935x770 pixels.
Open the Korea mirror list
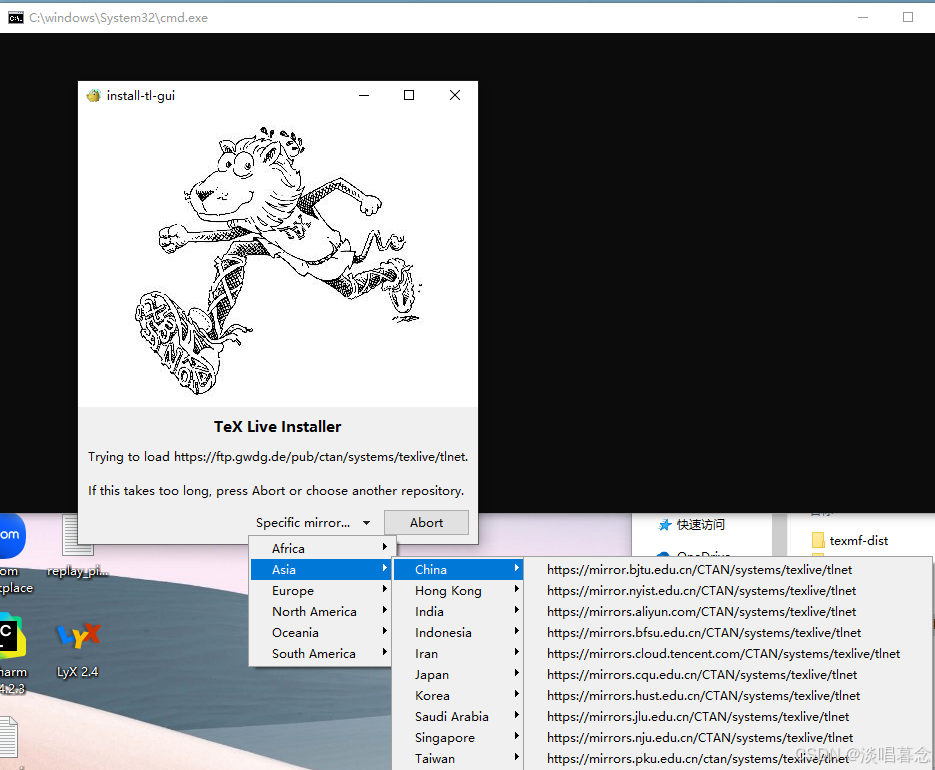pos(458,695)
